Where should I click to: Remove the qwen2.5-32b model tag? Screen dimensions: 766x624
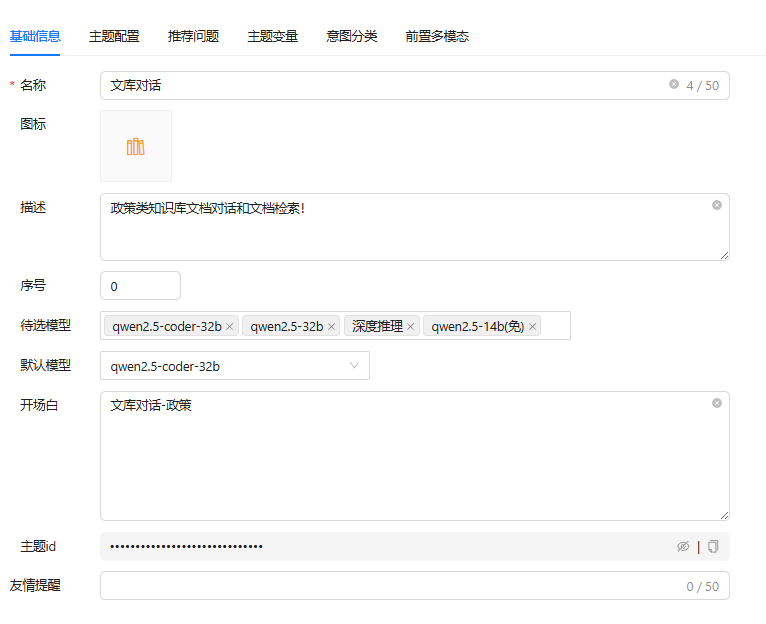[x=332, y=327]
